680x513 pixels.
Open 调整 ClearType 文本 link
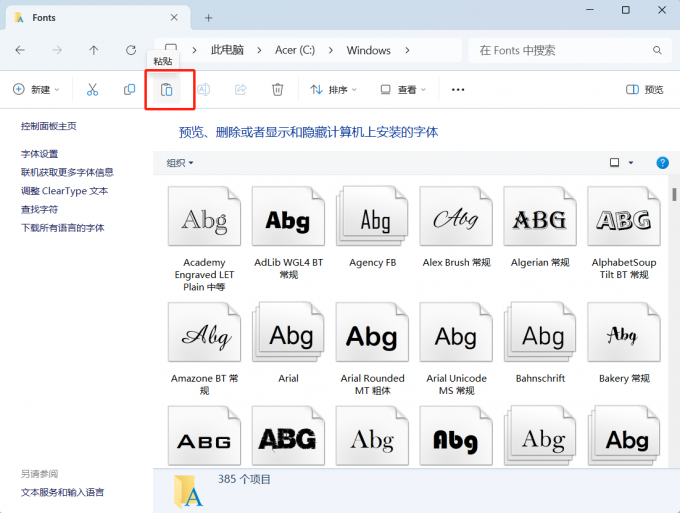(64, 191)
